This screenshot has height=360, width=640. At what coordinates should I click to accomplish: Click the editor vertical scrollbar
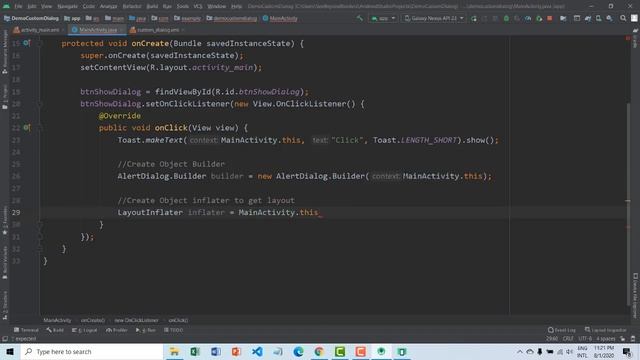[x=628, y=204]
